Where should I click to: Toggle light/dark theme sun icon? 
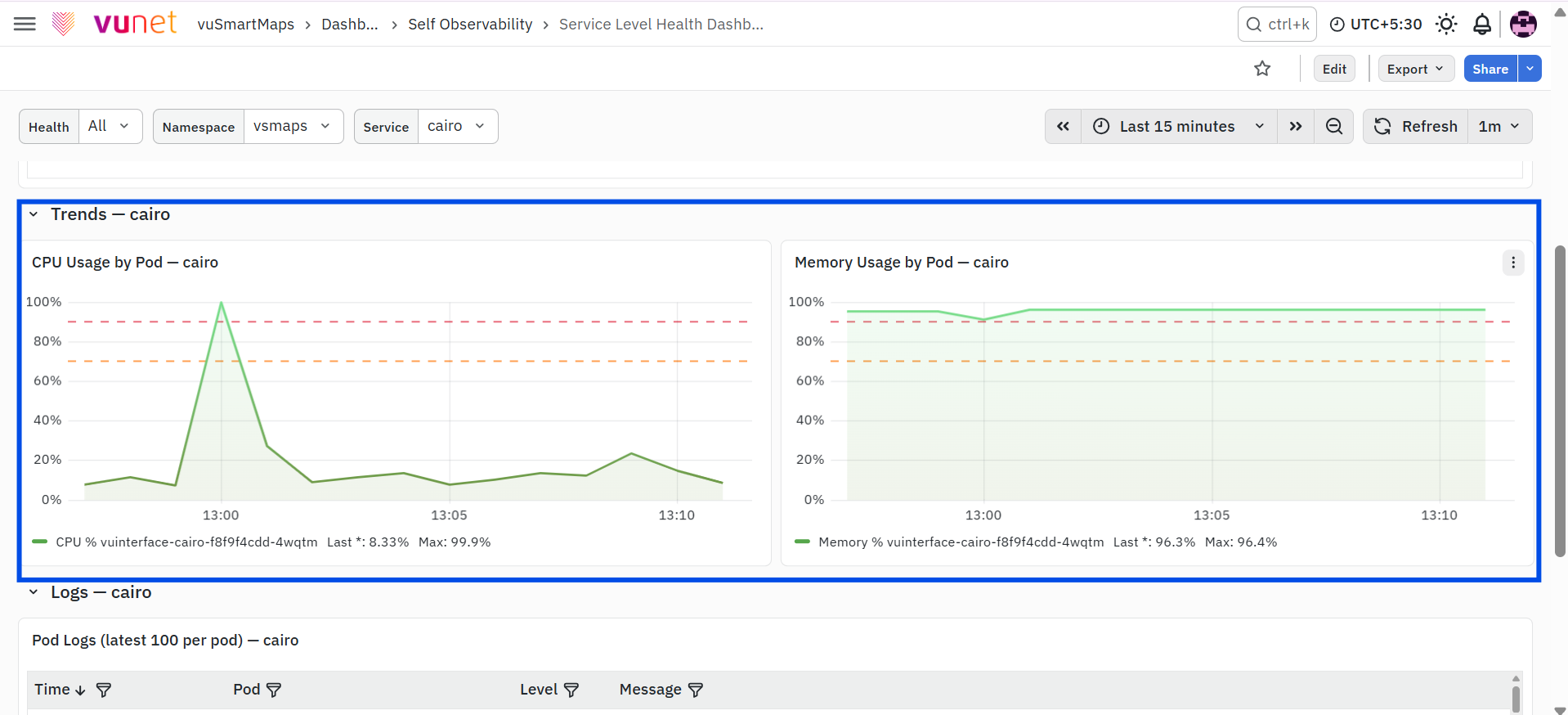[x=1446, y=24]
